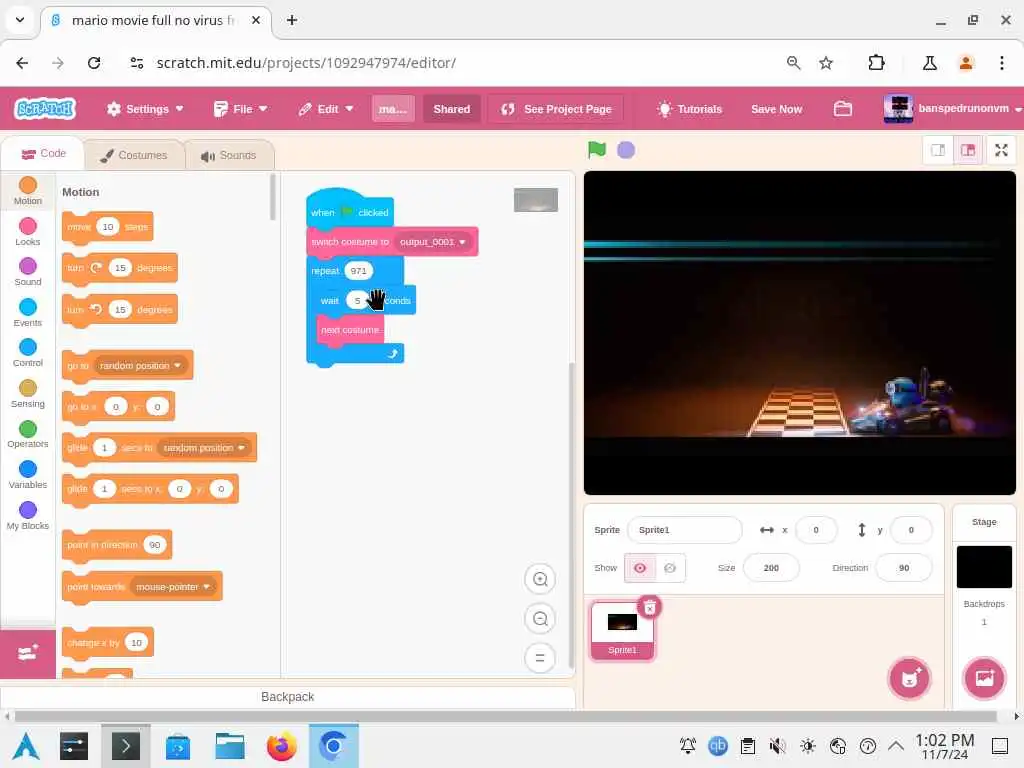Select the Motion block category
Viewport: 1024px width, 768px height.
tap(27, 191)
